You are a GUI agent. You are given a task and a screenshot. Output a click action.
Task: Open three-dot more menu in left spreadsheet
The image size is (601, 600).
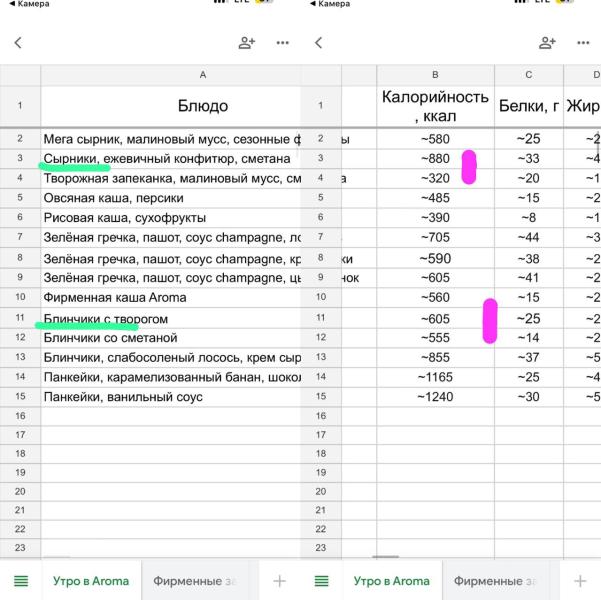(282, 43)
